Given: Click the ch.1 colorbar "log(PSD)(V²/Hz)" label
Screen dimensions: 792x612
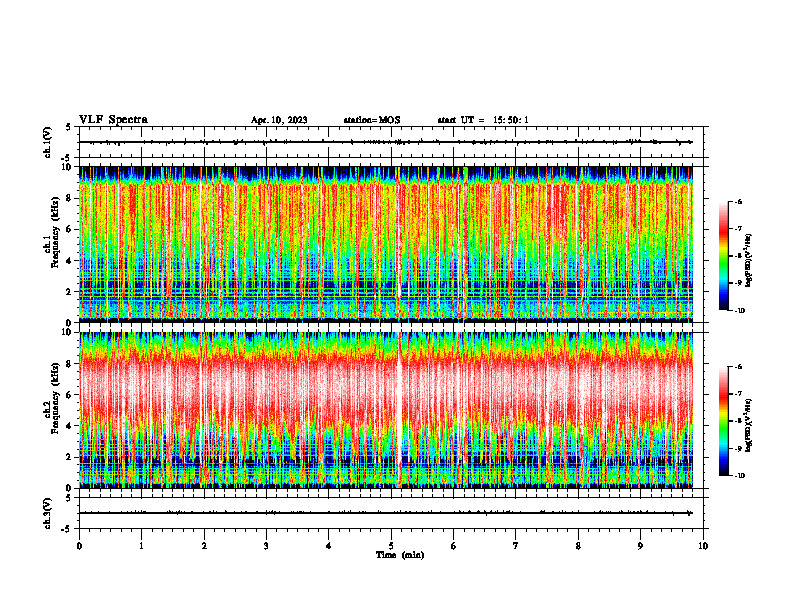Looking at the screenshot, I should tap(749, 260).
